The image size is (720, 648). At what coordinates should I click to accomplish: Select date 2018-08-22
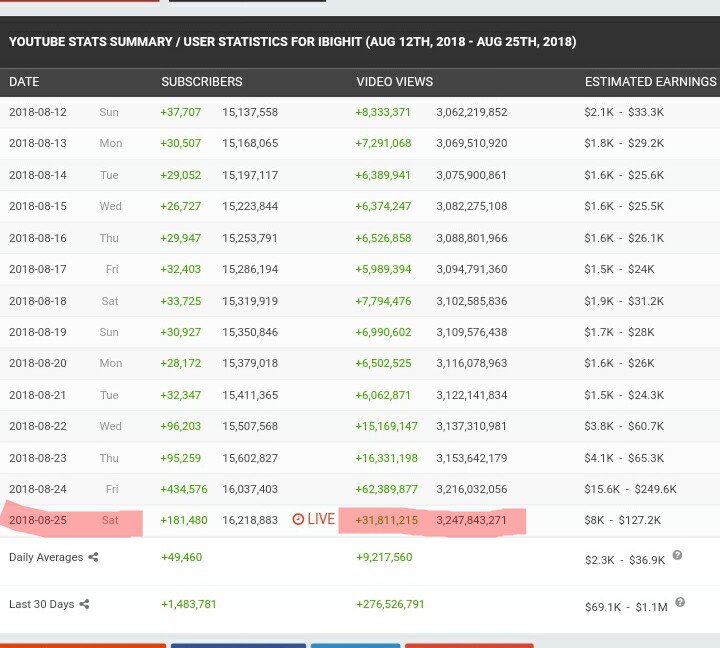click(x=38, y=426)
